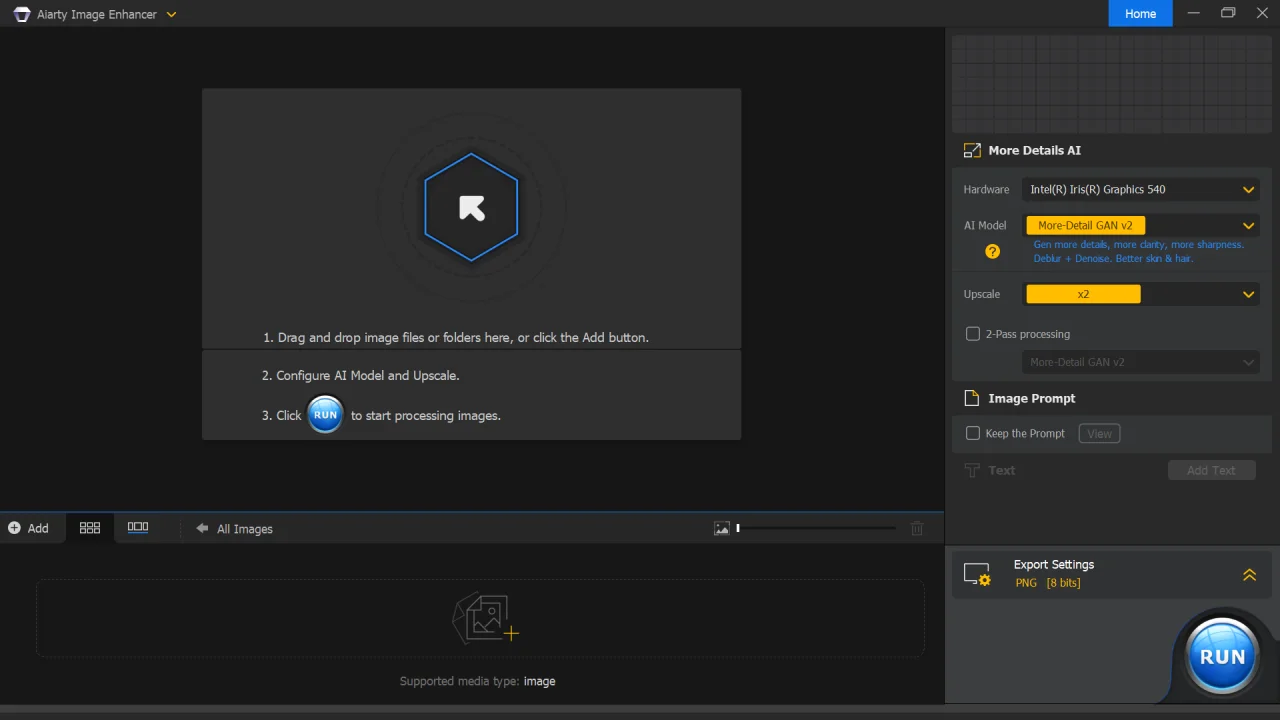Switch to grid thumbnail view

90,528
